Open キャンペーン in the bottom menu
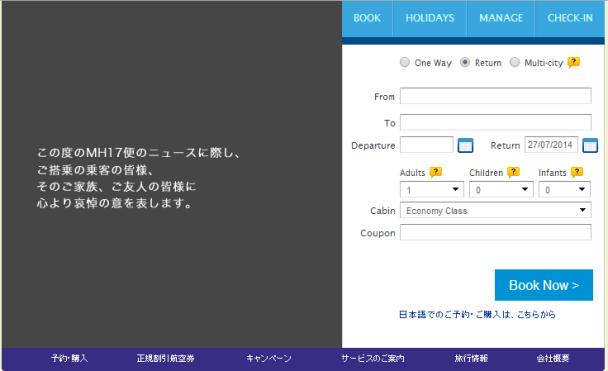 pyautogui.click(x=269, y=358)
